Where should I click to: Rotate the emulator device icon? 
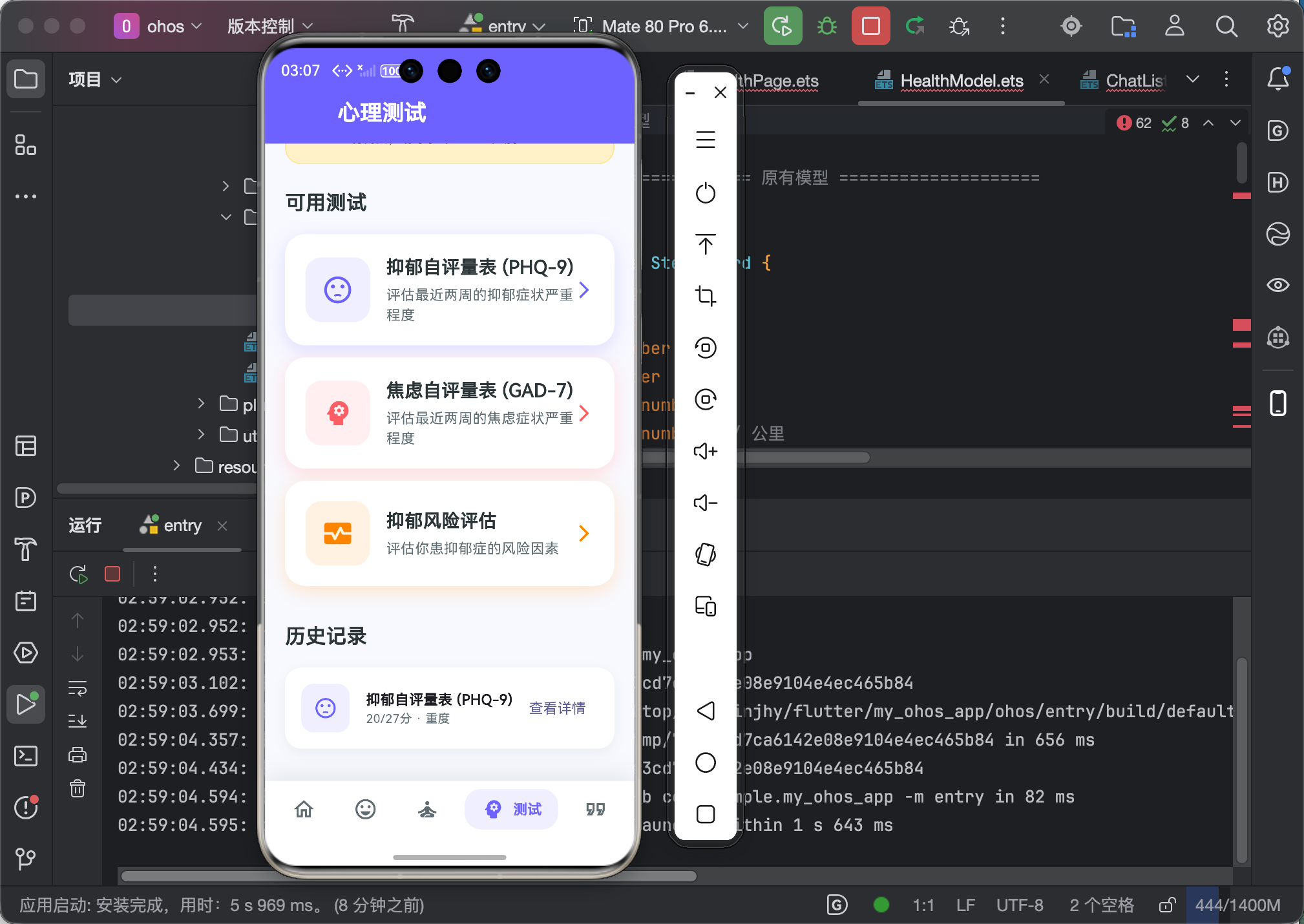point(705,554)
